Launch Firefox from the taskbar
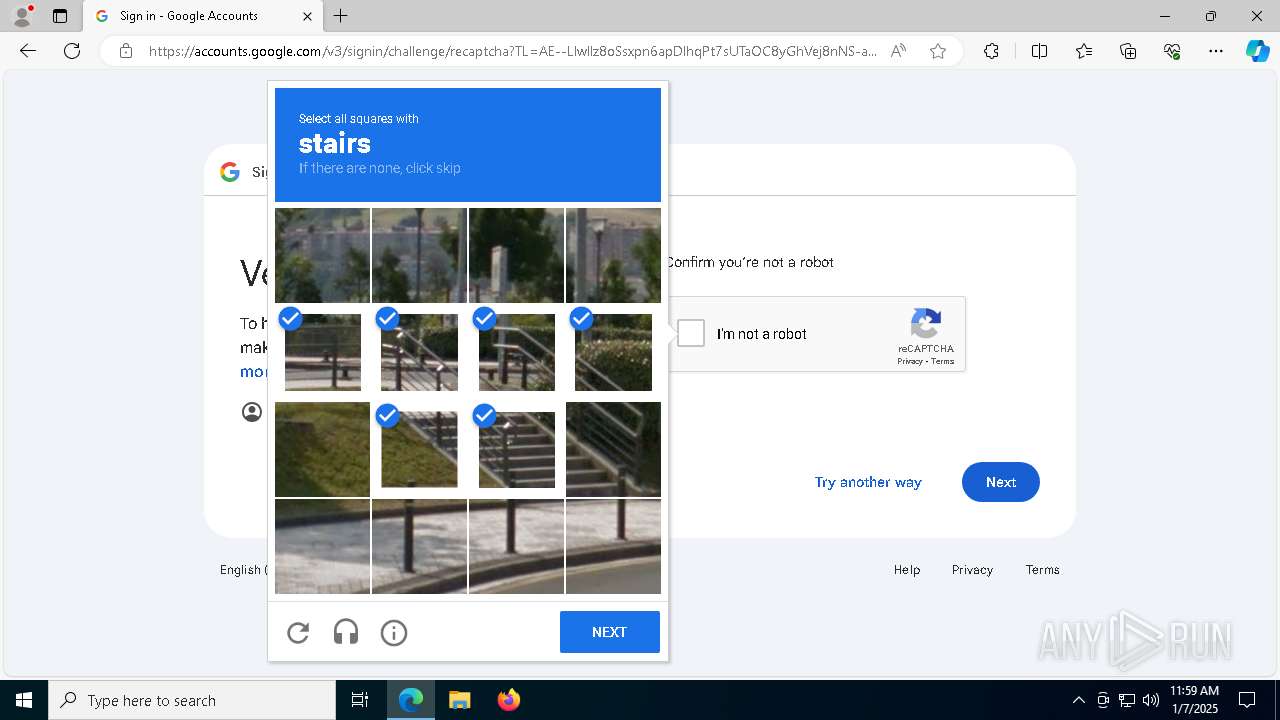Viewport: 1280px width, 720px height. coord(508,700)
